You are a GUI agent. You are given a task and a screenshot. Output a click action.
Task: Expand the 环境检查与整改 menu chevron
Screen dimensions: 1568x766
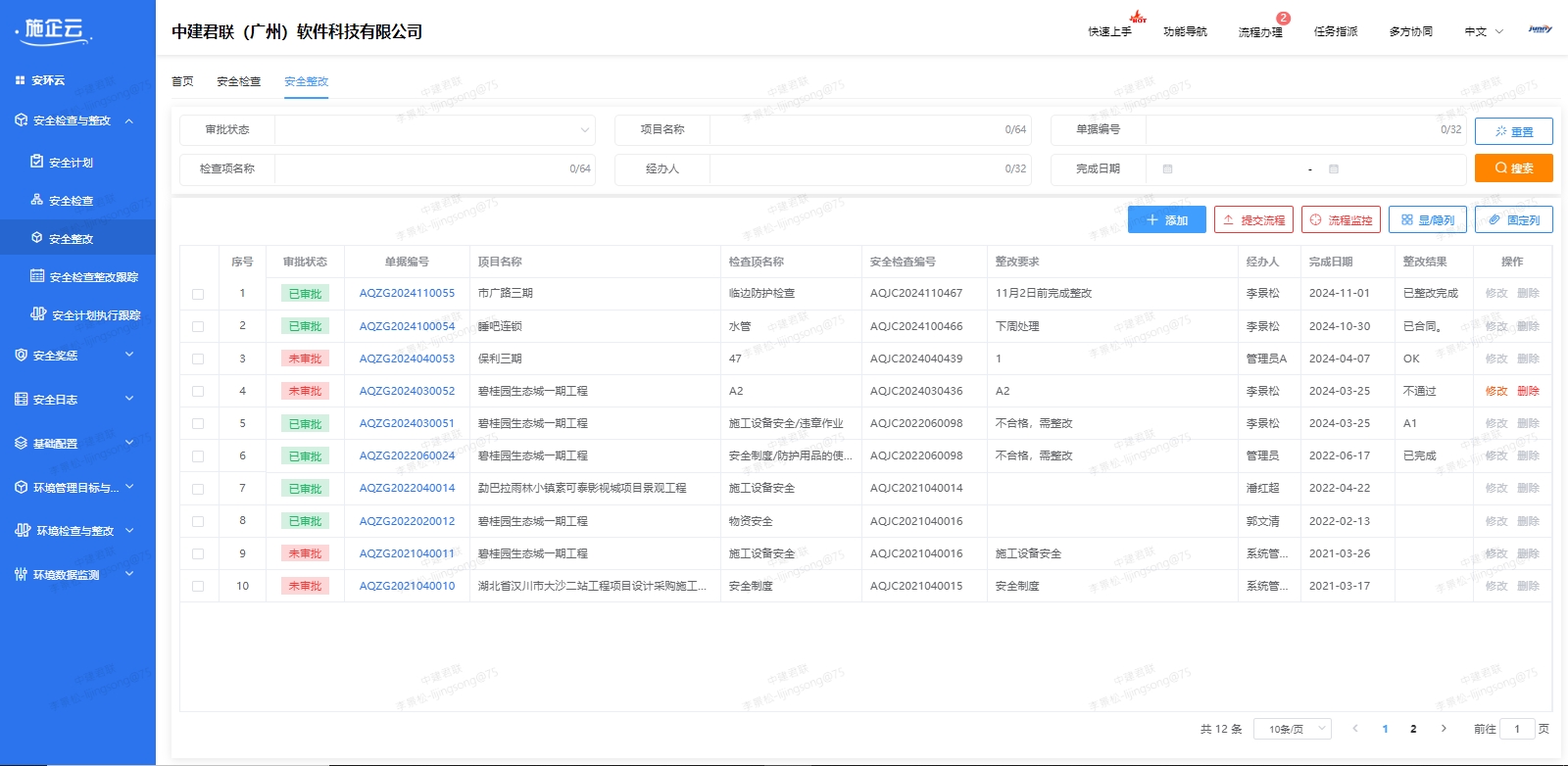(129, 530)
